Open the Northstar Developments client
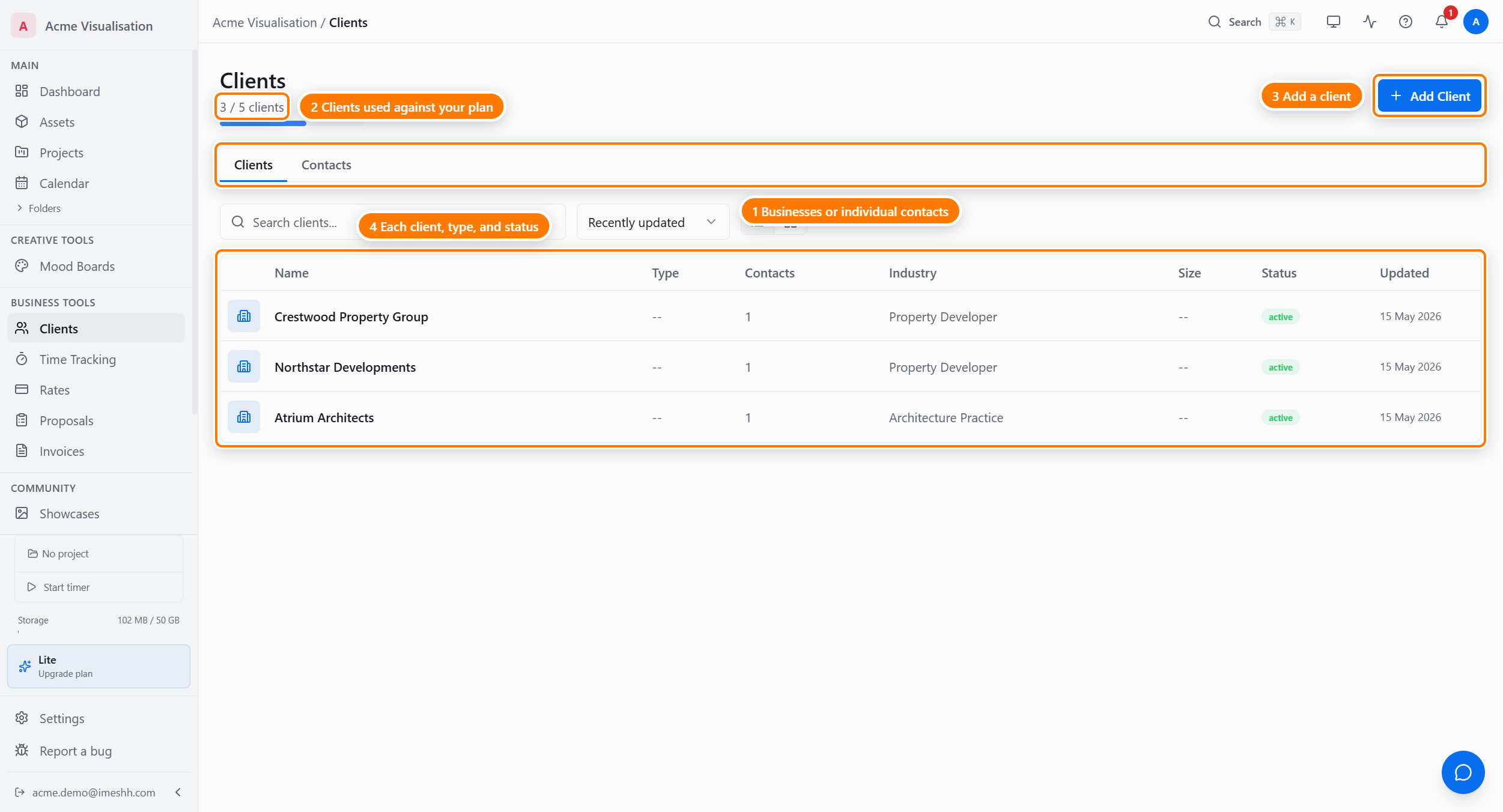The width and height of the screenshot is (1503, 812). tap(850, 367)
